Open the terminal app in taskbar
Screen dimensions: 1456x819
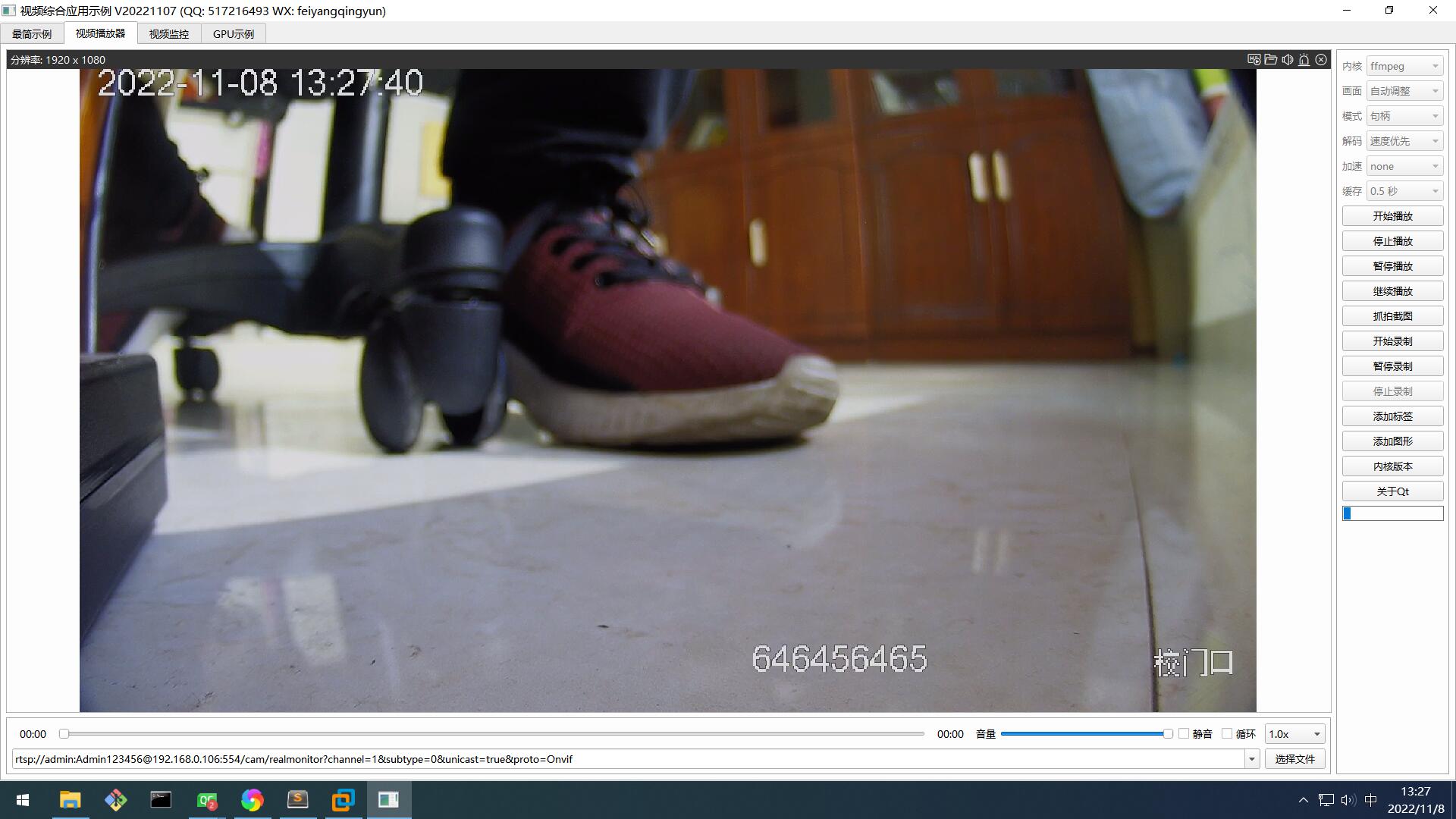coord(161,800)
